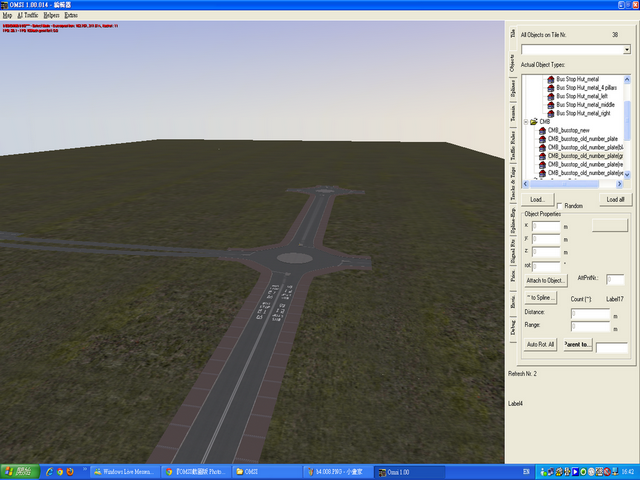Click the to Spline... button
The width and height of the screenshot is (640, 480).
(x=541, y=298)
